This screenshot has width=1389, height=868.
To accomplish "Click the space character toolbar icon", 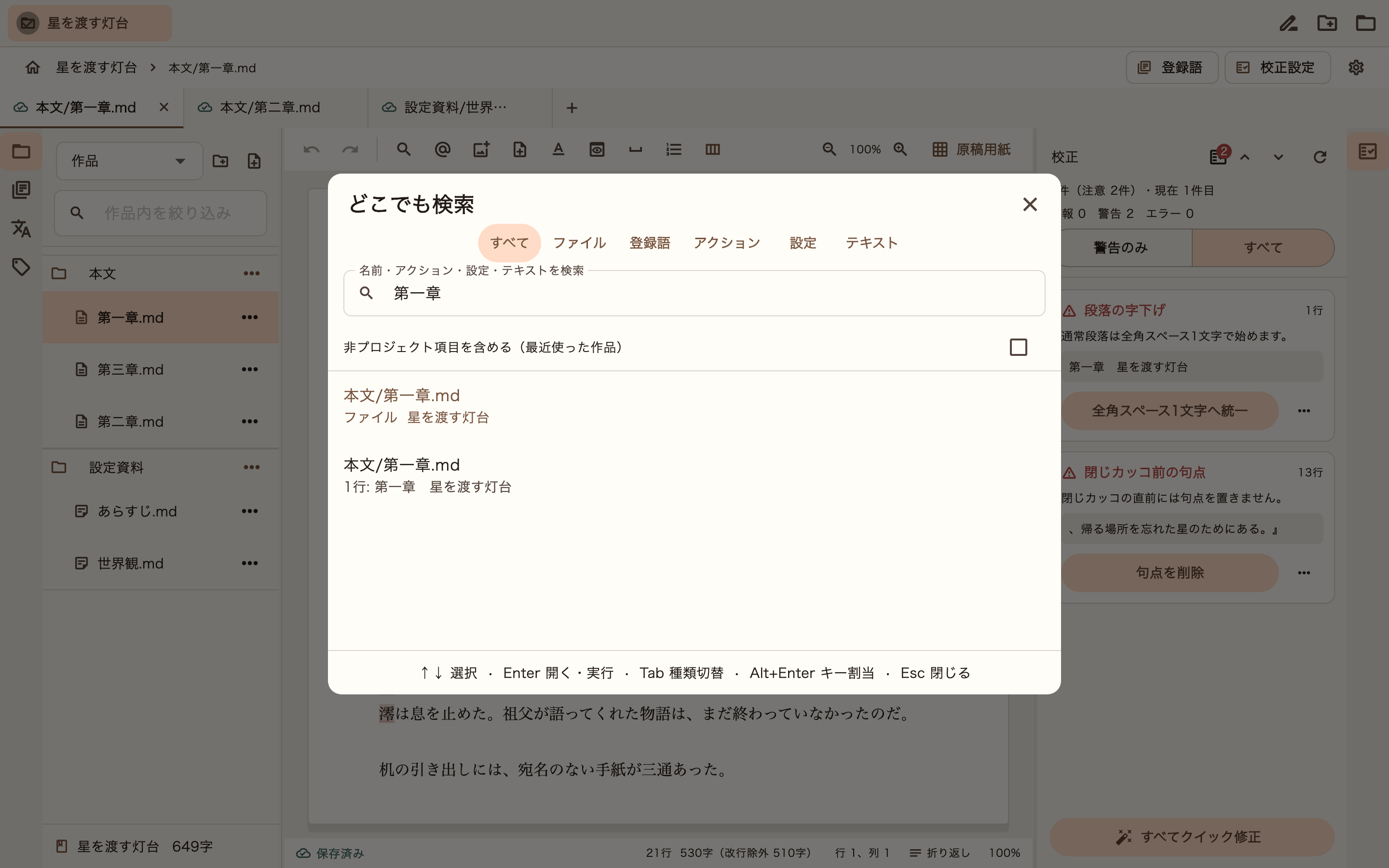I will pyautogui.click(x=635, y=150).
